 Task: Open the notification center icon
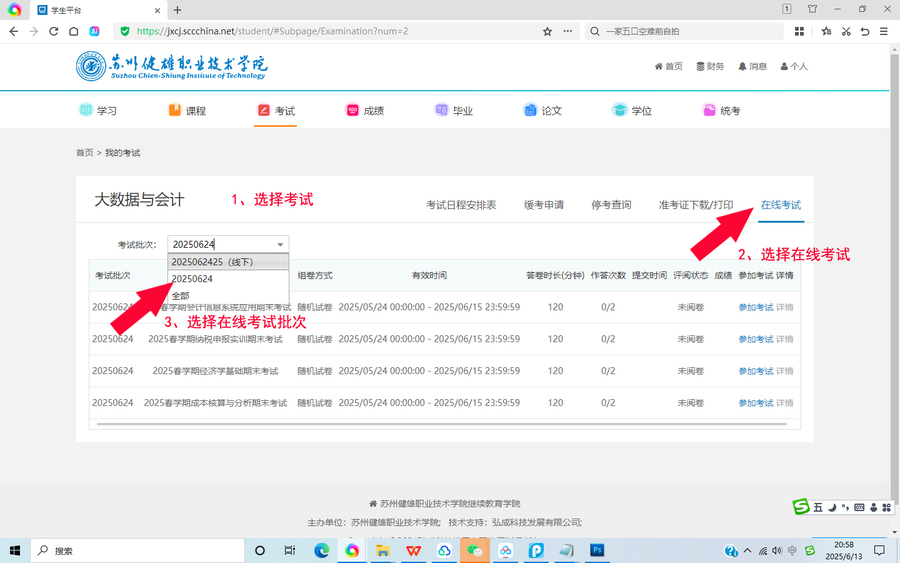coord(879,551)
